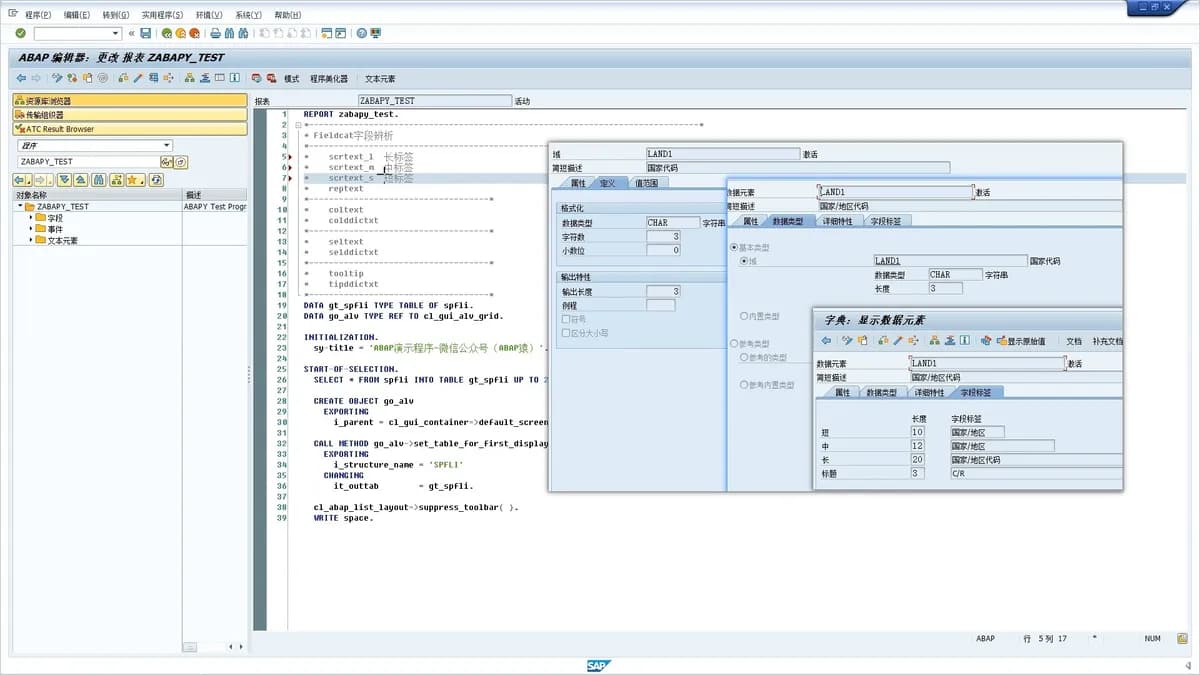
Task: Open the 资源库浏览器 panel
Action: [130, 101]
